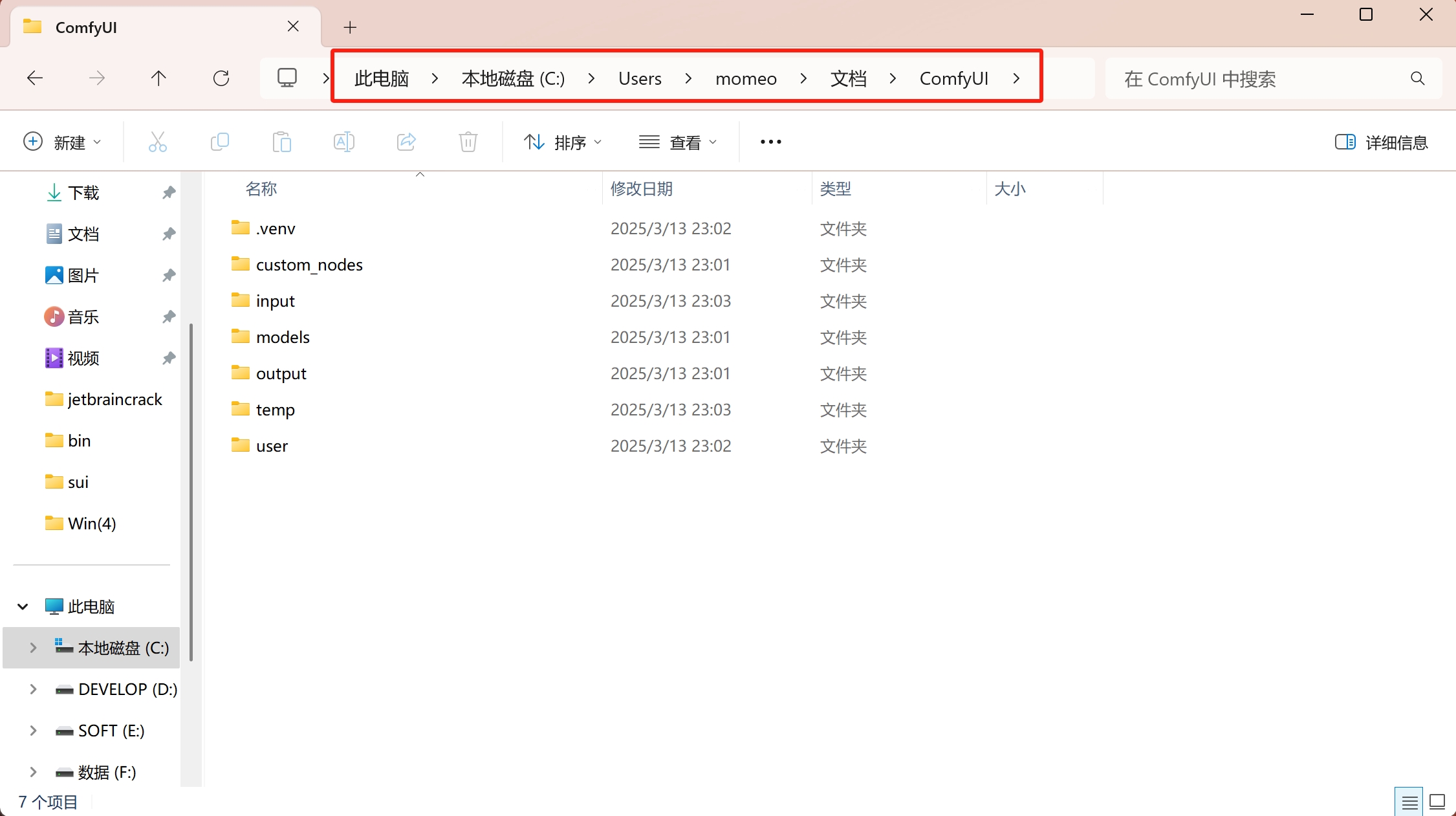The image size is (1456, 816).
Task: Click the navigation pane vertical scrollbar
Action: point(191,492)
